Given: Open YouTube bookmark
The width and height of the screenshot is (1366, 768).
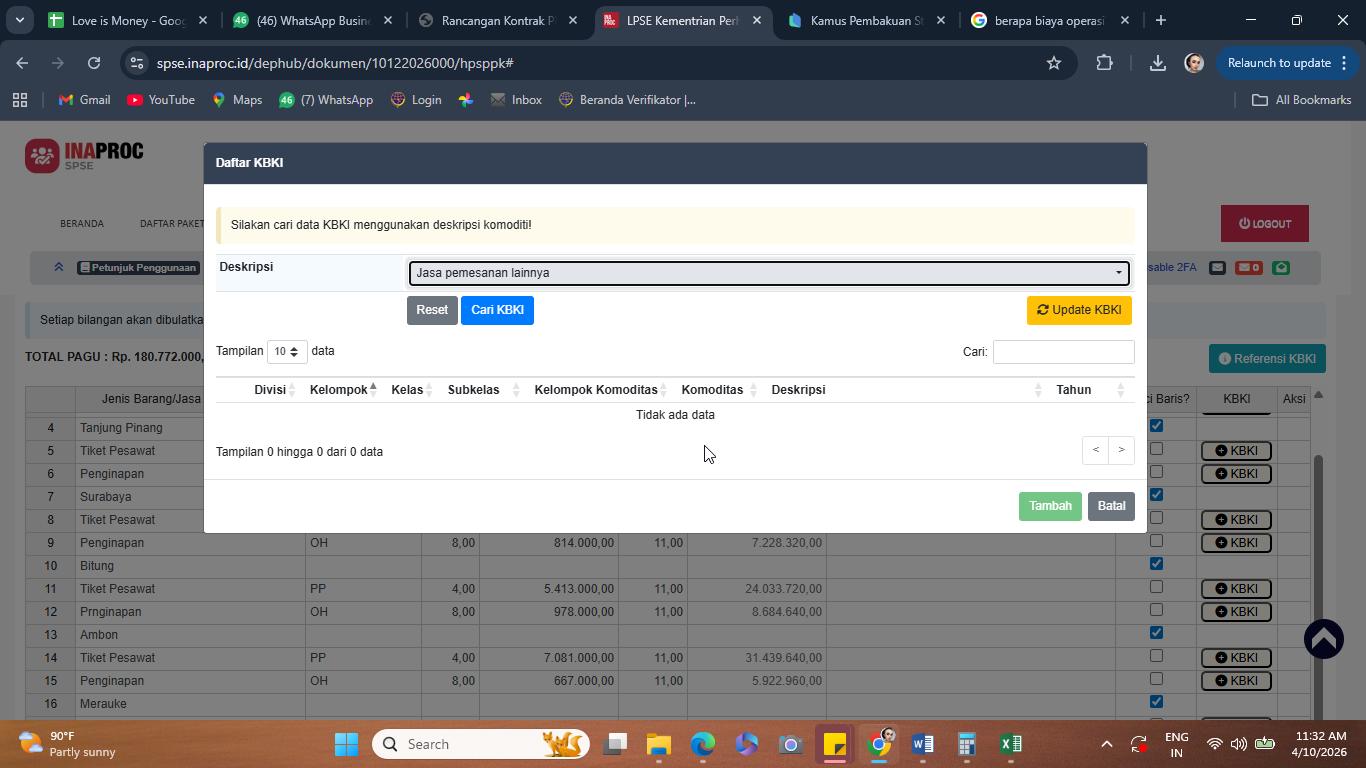Looking at the screenshot, I should [160, 100].
